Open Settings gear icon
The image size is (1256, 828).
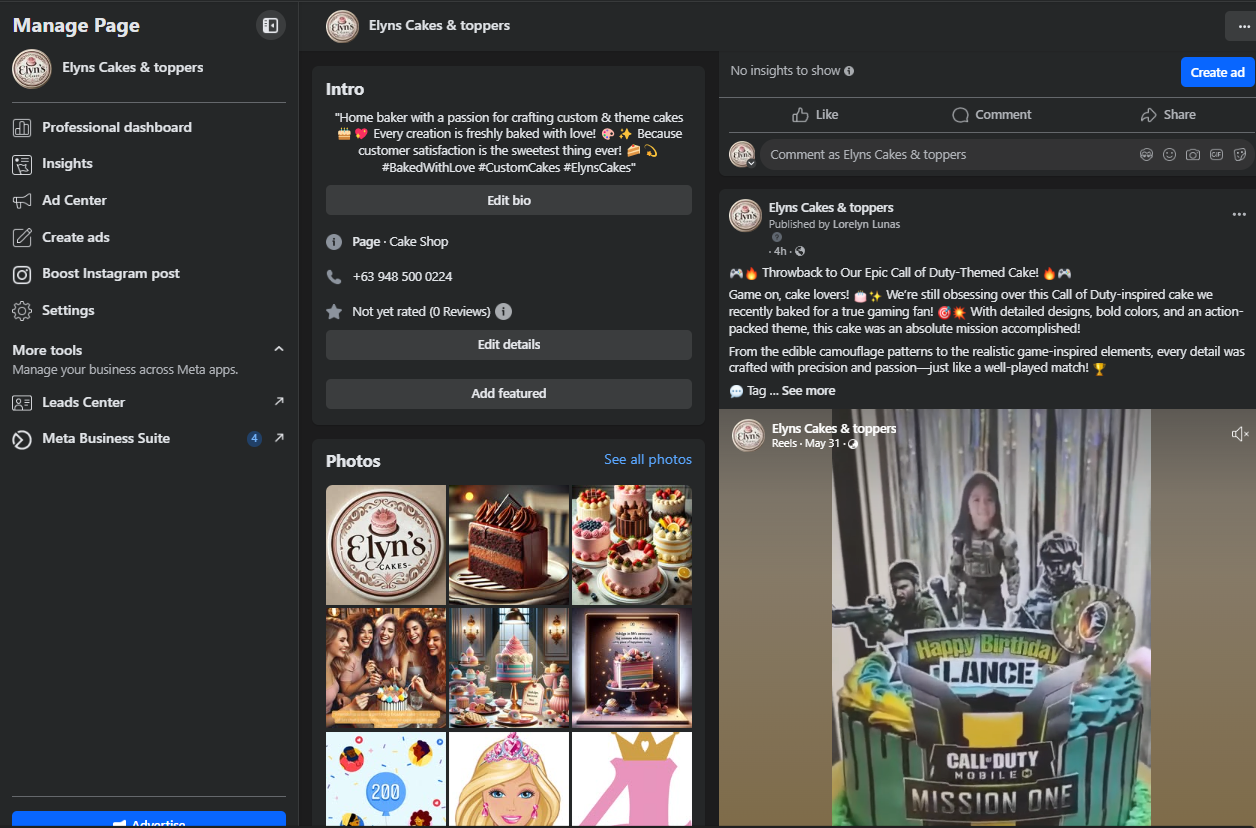pyautogui.click(x=22, y=311)
